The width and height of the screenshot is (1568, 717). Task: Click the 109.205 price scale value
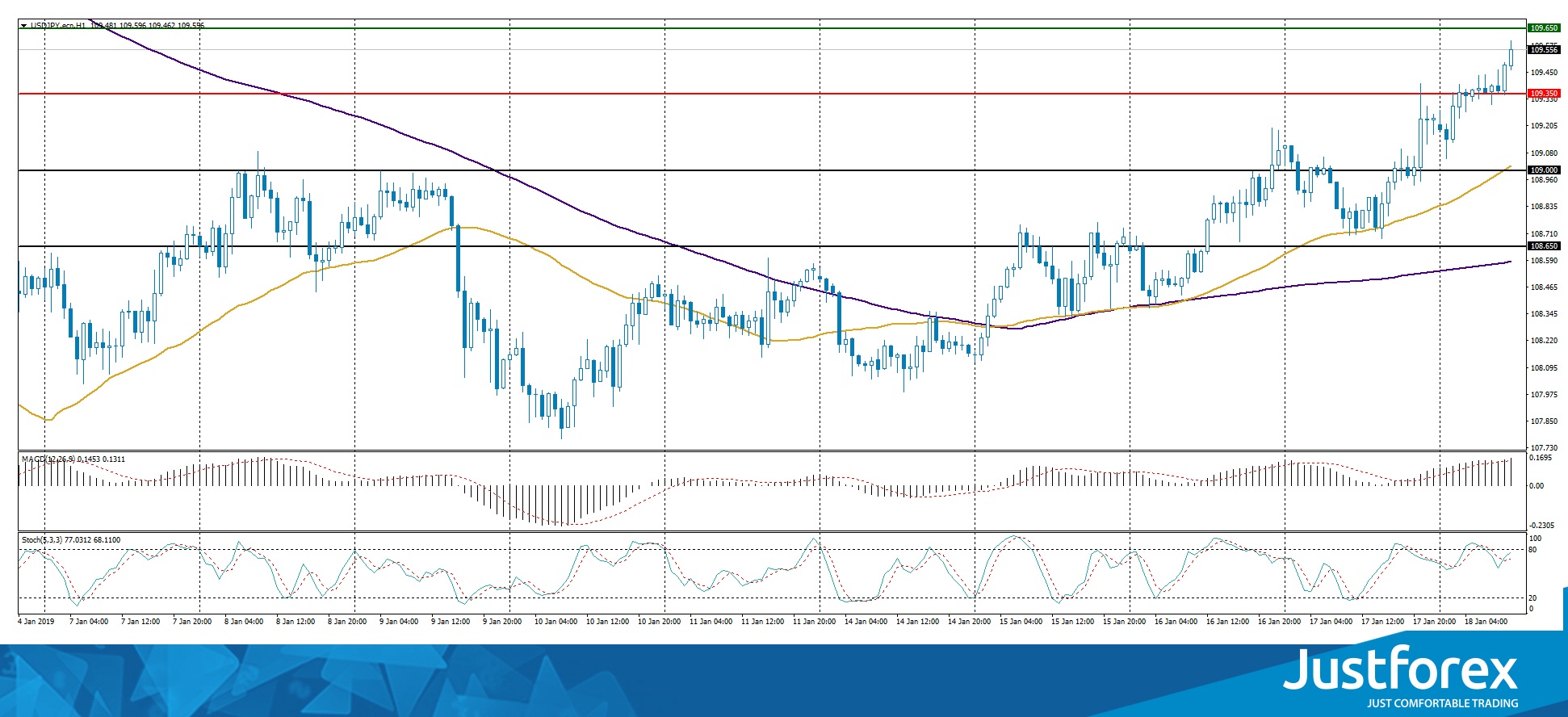point(1544,126)
